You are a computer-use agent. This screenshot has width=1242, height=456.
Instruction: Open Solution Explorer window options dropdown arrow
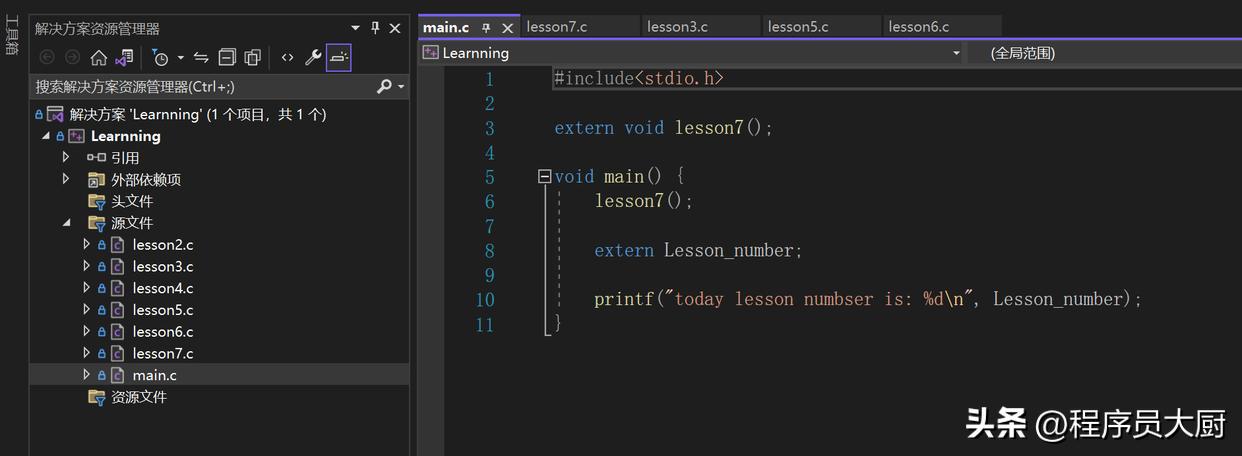355,28
